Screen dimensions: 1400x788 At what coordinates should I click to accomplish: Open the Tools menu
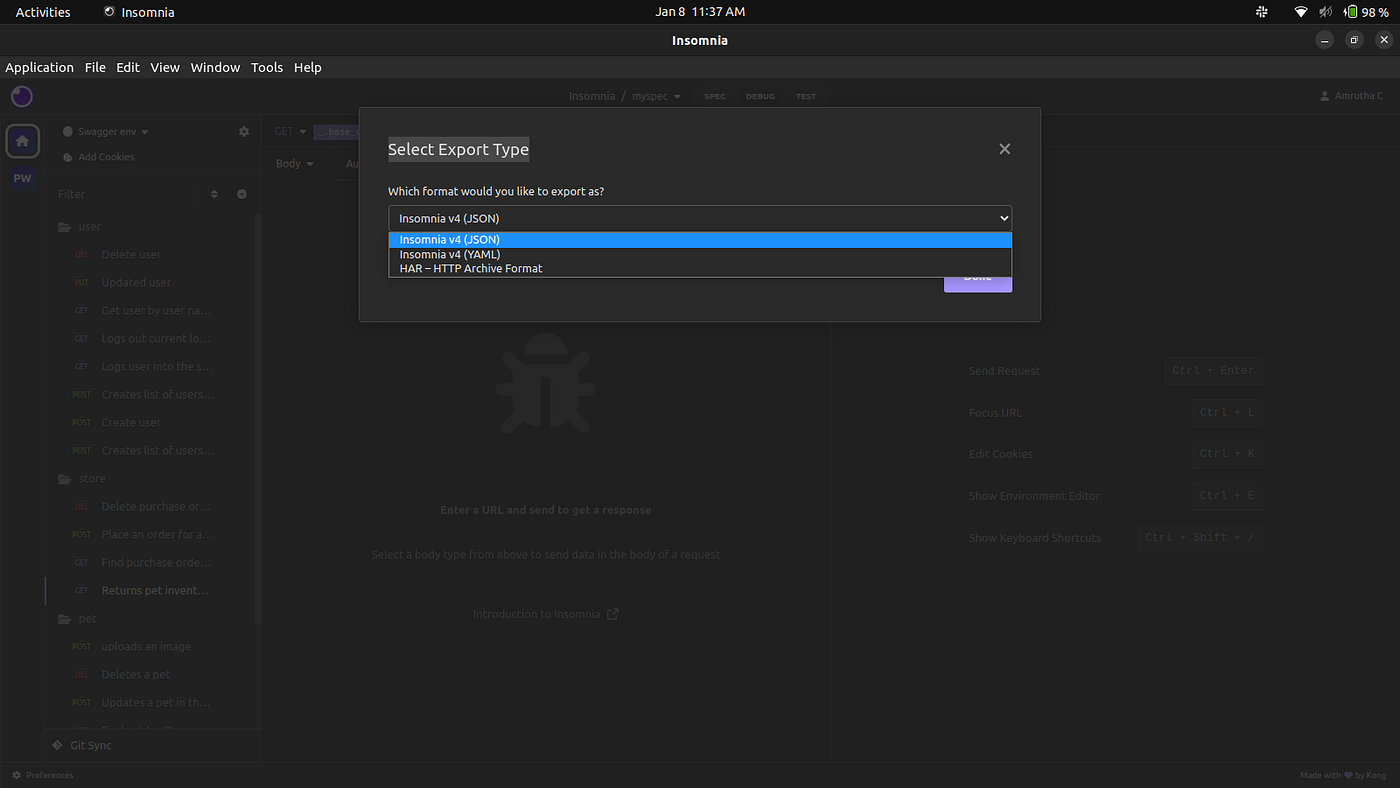267,67
